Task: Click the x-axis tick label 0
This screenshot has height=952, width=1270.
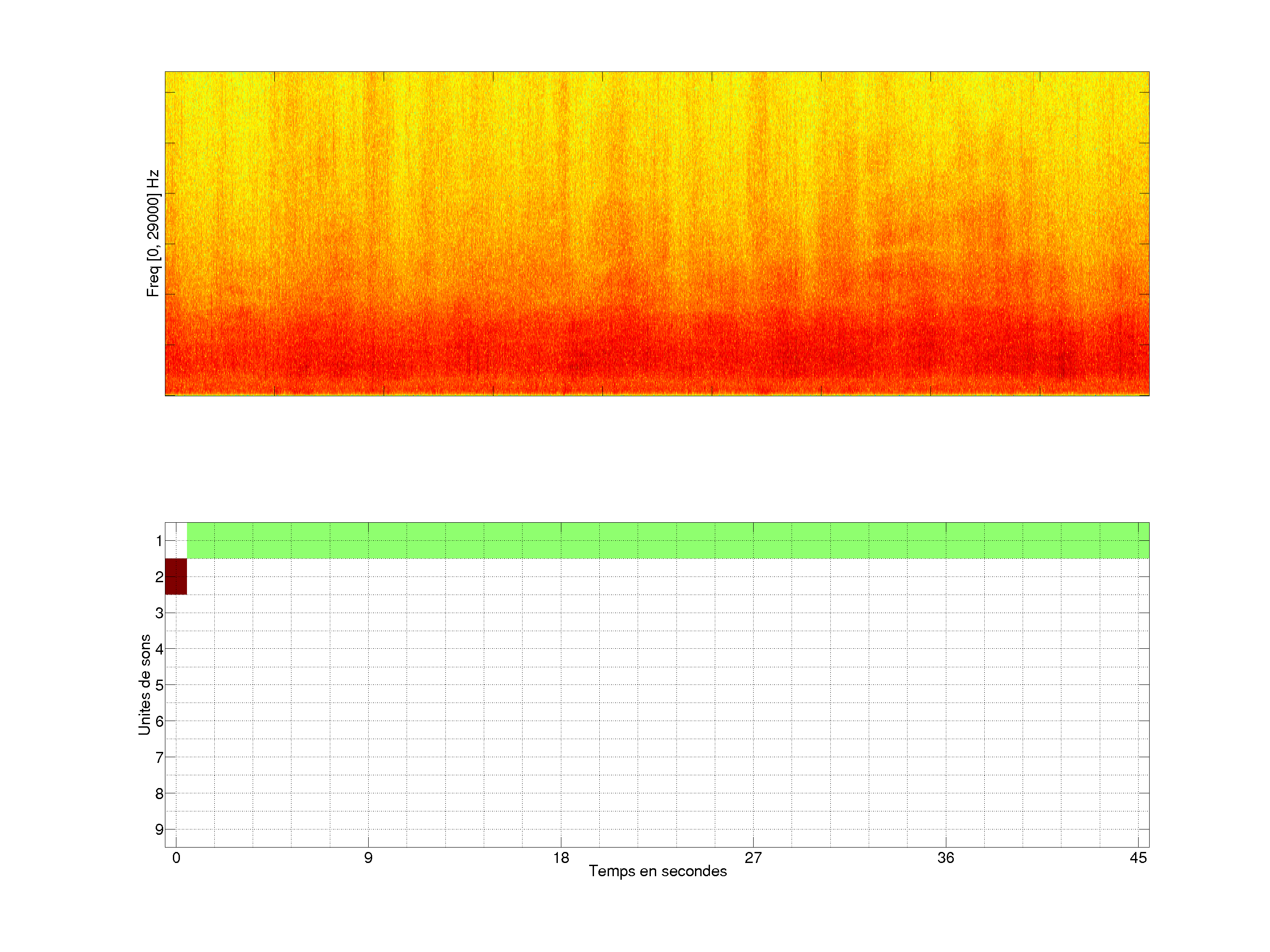Action: coord(176,858)
